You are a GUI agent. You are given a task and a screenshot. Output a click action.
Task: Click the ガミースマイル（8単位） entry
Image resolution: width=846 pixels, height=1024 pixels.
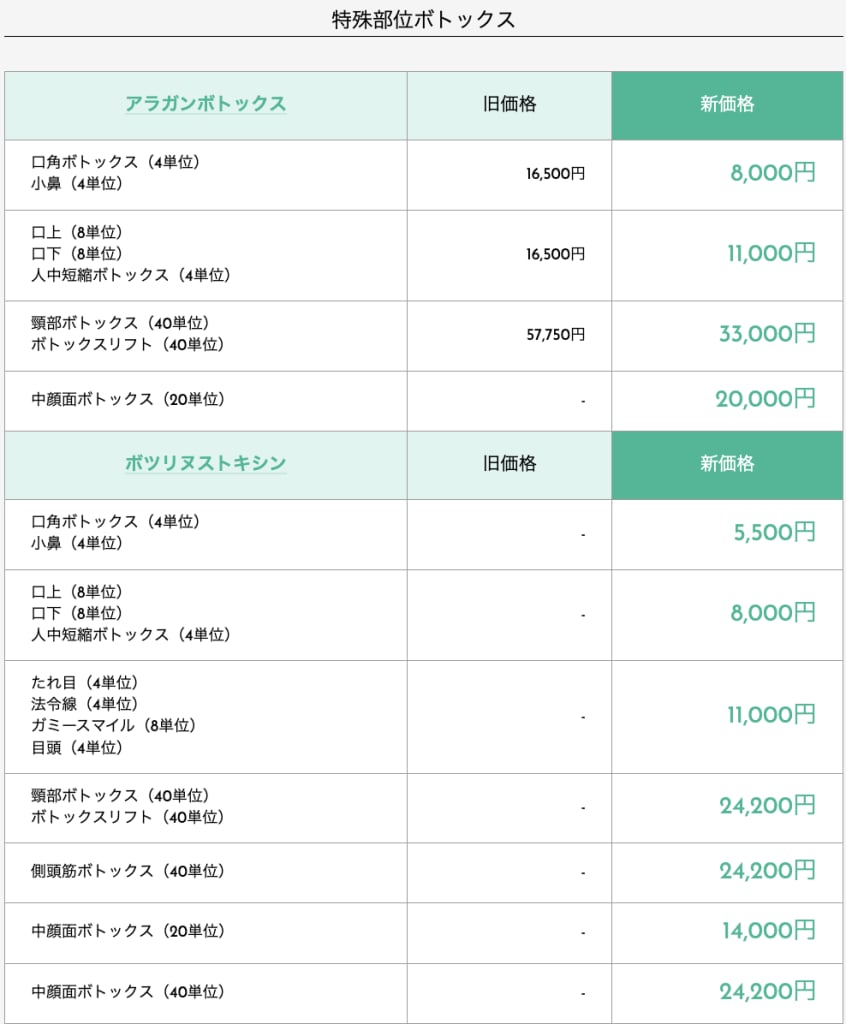(113, 726)
